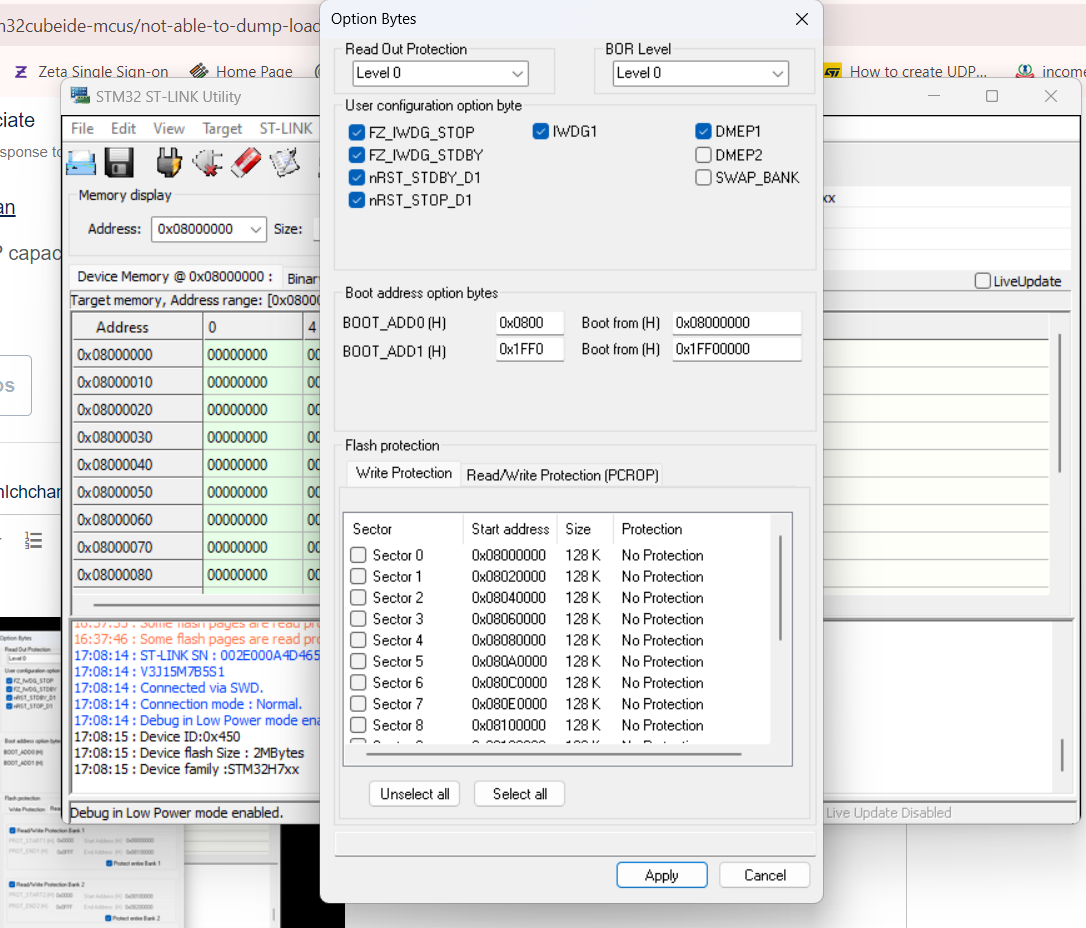Click the Apply button
Image resolution: width=1086 pixels, height=928 pixels.
pyautogui.click(x=661, y=874)
